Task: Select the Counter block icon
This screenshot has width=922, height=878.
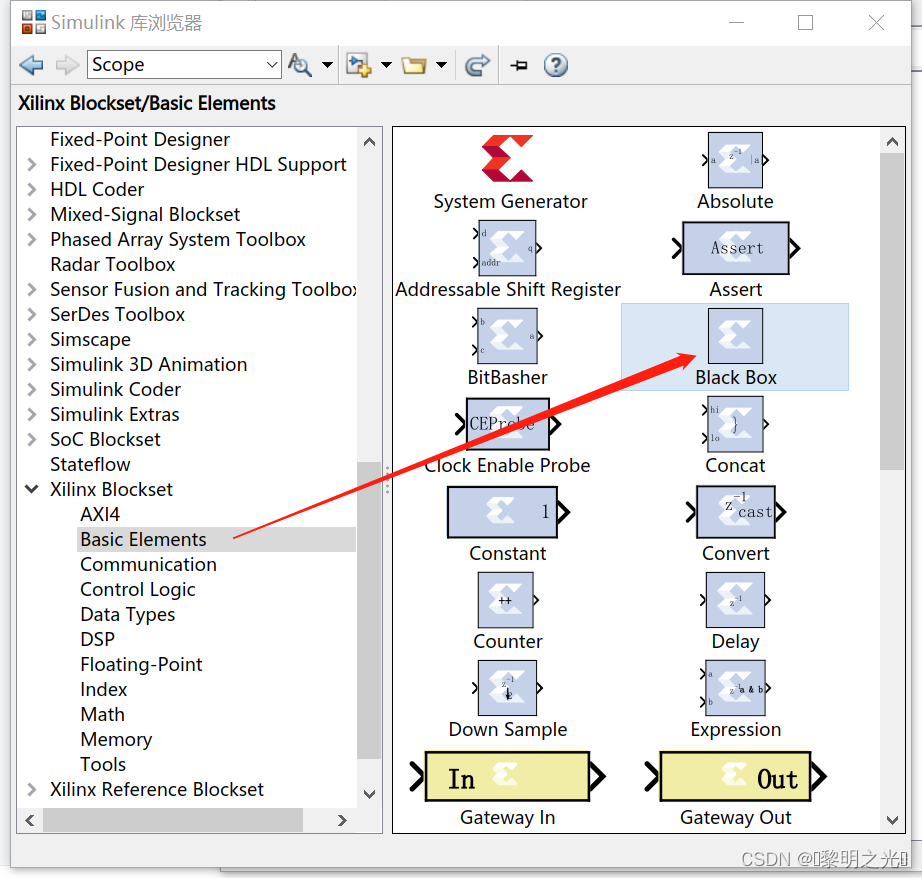Action: click(x=507, y=600)
